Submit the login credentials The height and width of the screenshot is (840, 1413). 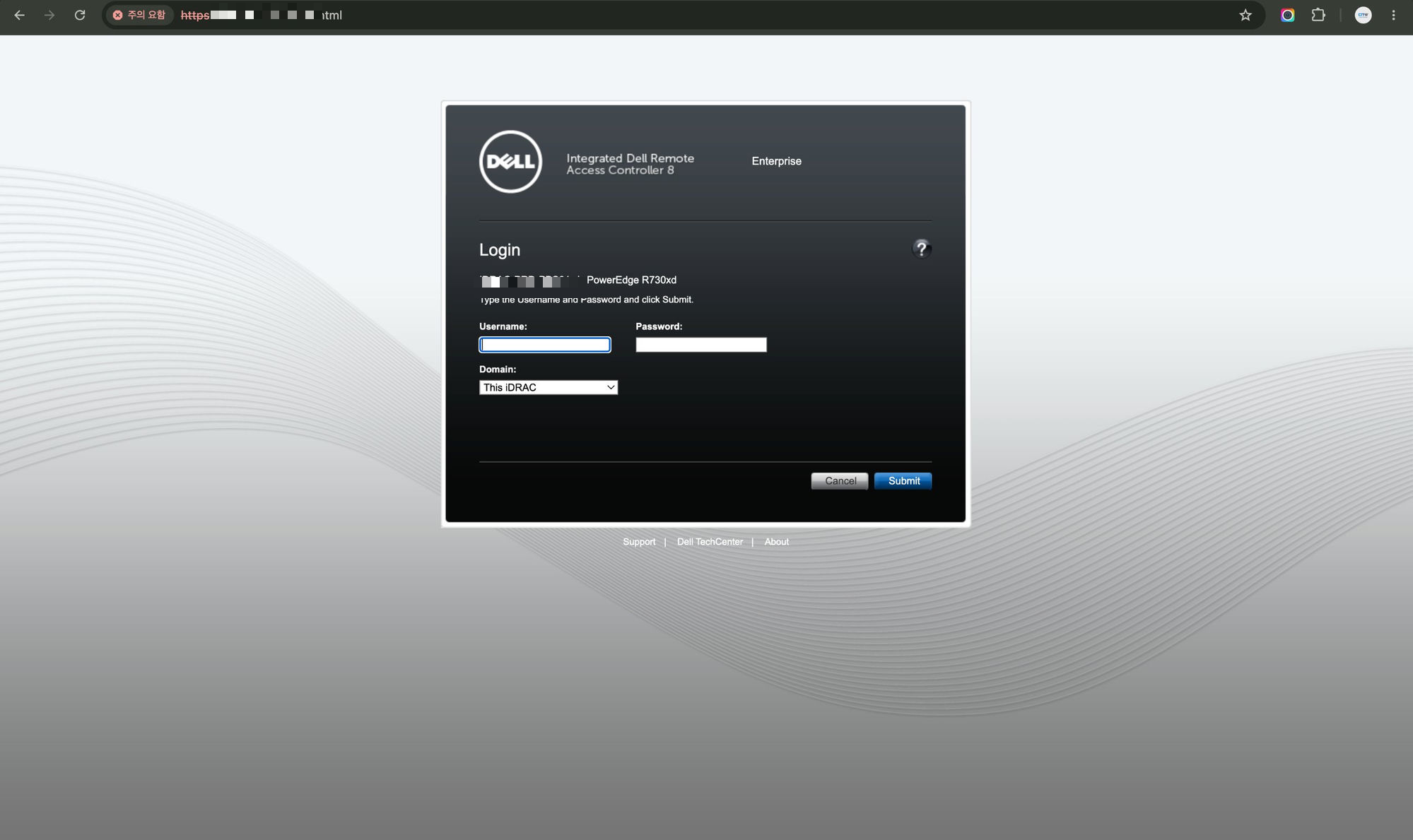[x=903, y=481]
